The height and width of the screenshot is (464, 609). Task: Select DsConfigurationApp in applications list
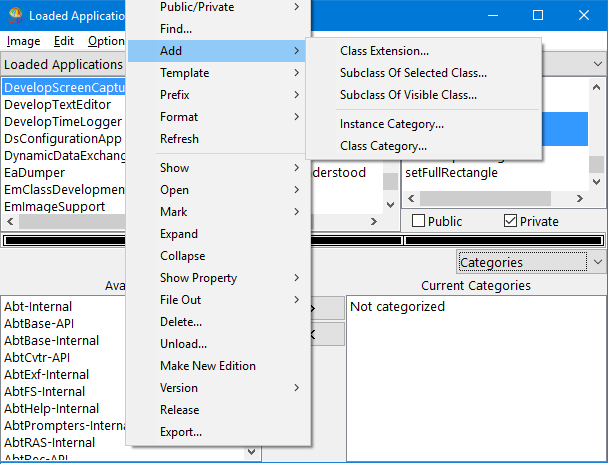point(62,139)
